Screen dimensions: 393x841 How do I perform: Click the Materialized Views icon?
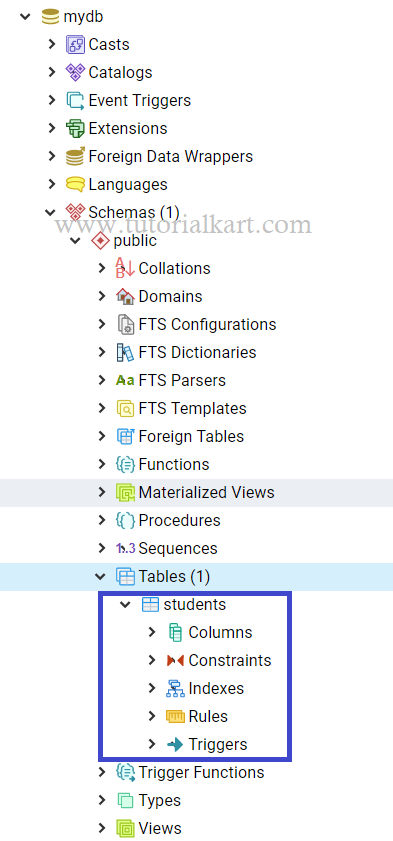click(125, 492)
